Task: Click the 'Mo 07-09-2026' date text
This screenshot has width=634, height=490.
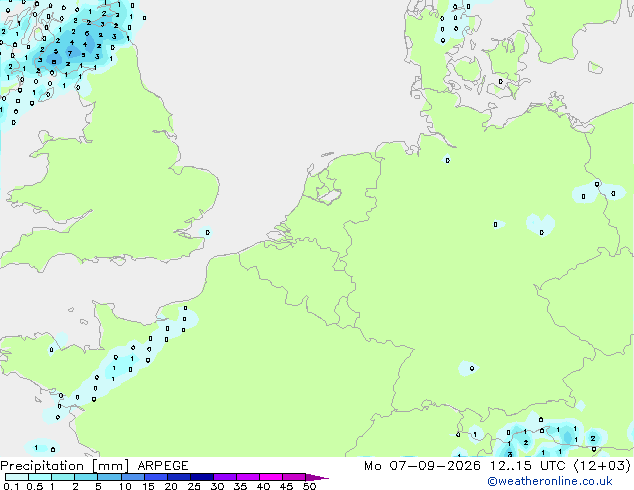Action: pos(422,466)
